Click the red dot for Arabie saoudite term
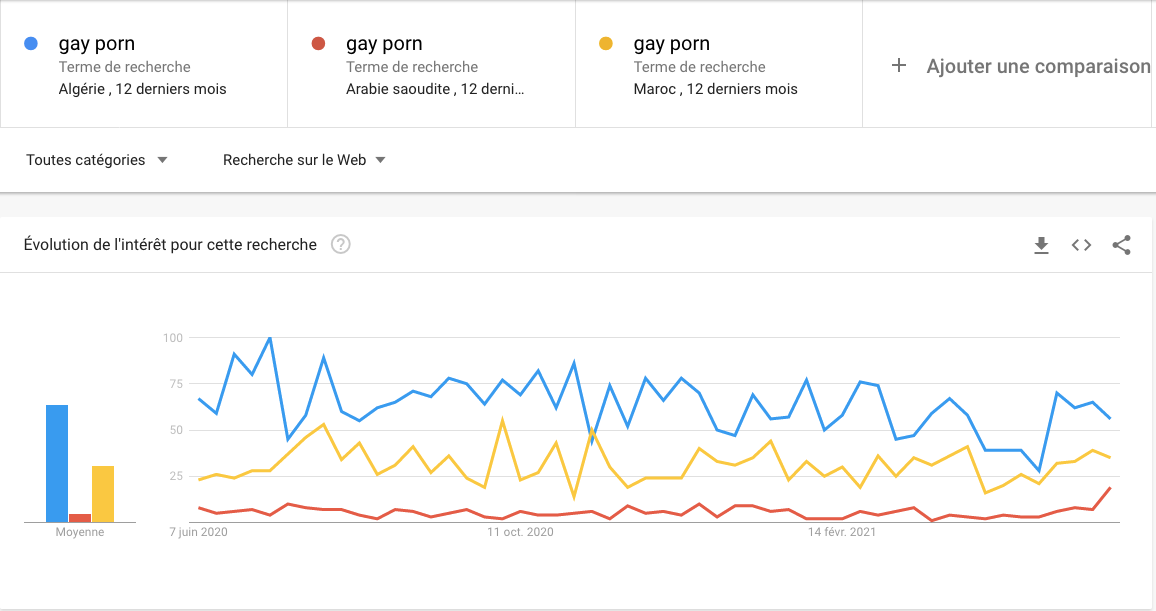 coord(318,43)
